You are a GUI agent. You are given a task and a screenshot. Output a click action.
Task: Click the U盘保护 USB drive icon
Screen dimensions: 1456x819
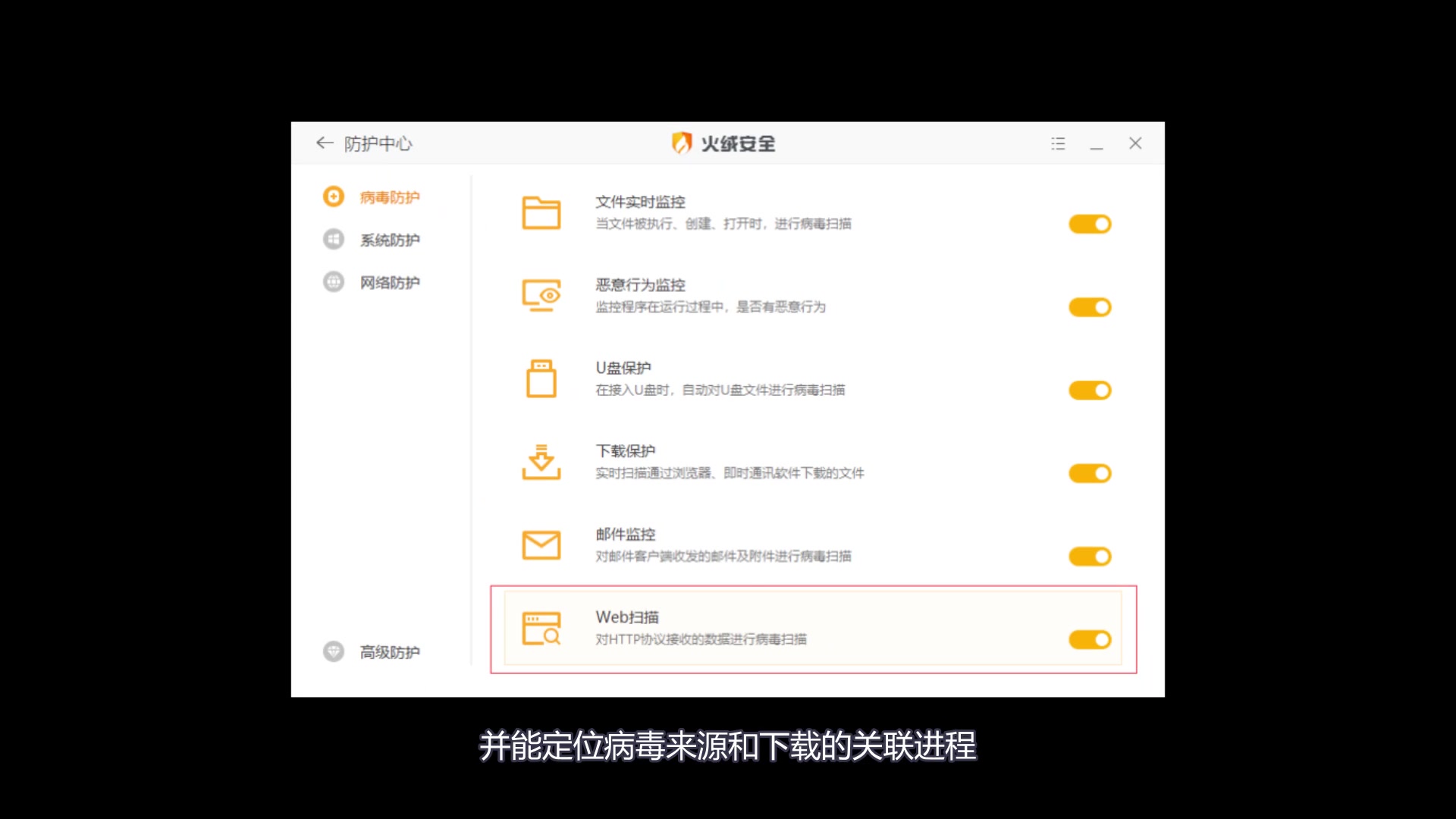point(541,378)
